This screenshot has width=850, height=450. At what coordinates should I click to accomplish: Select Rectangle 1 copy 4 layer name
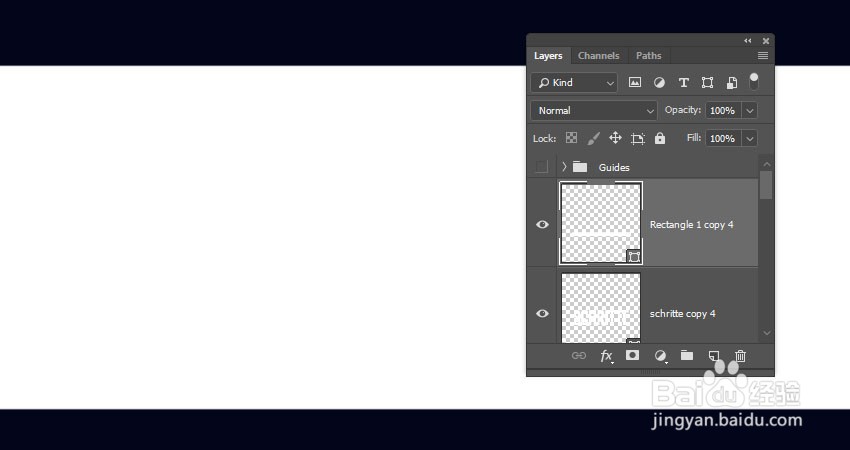(x=692, y=224)
